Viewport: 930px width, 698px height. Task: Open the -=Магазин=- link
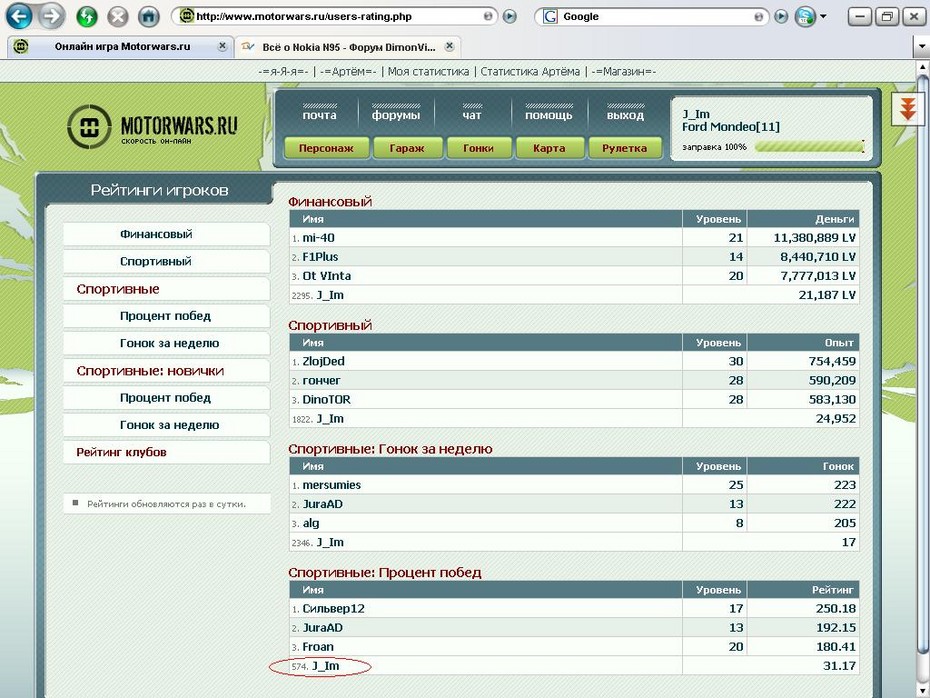click(x=623, y=72)
